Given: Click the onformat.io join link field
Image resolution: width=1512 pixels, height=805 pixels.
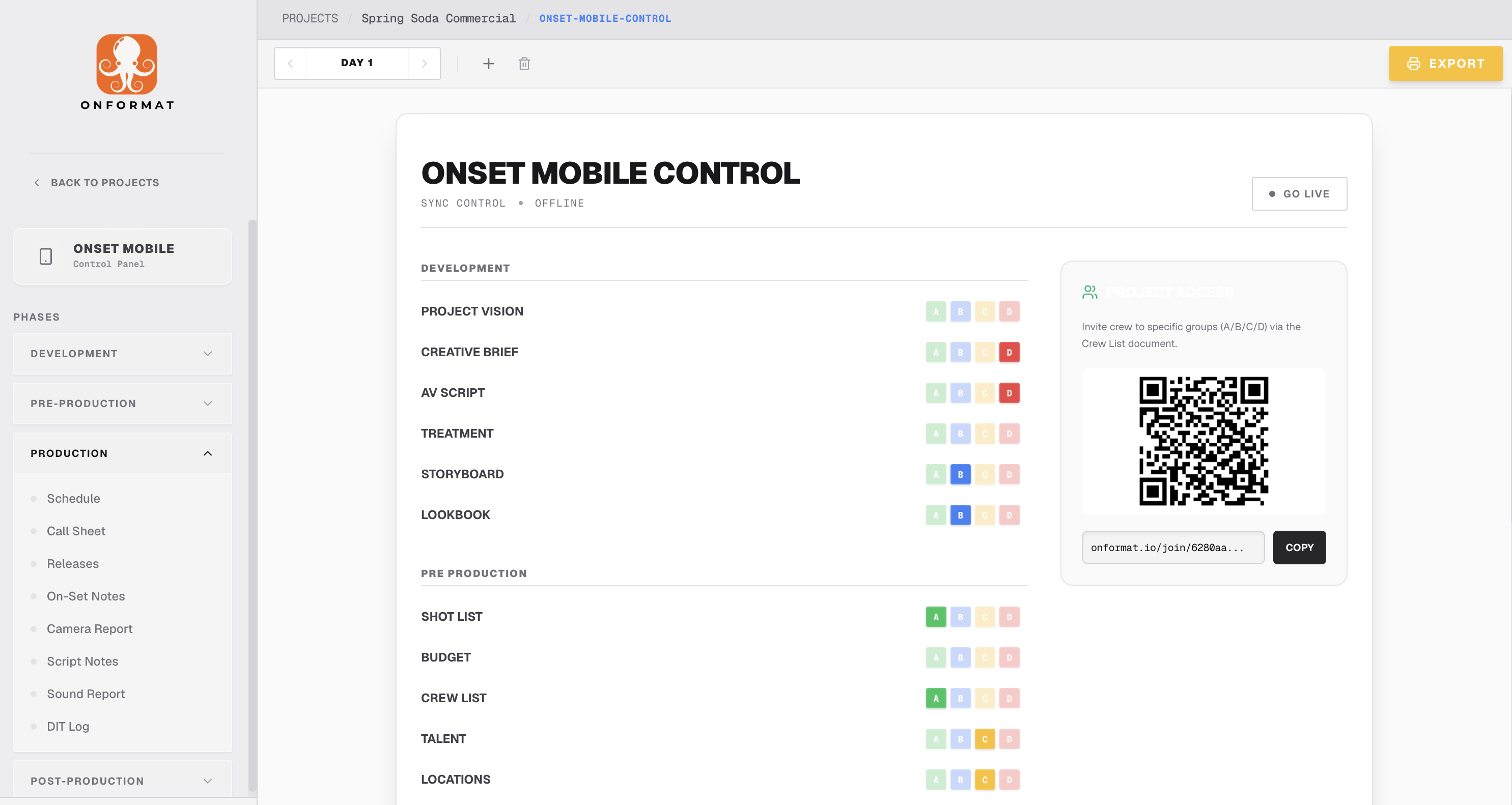Looking at the screenshot, I should coord(1173,548).
